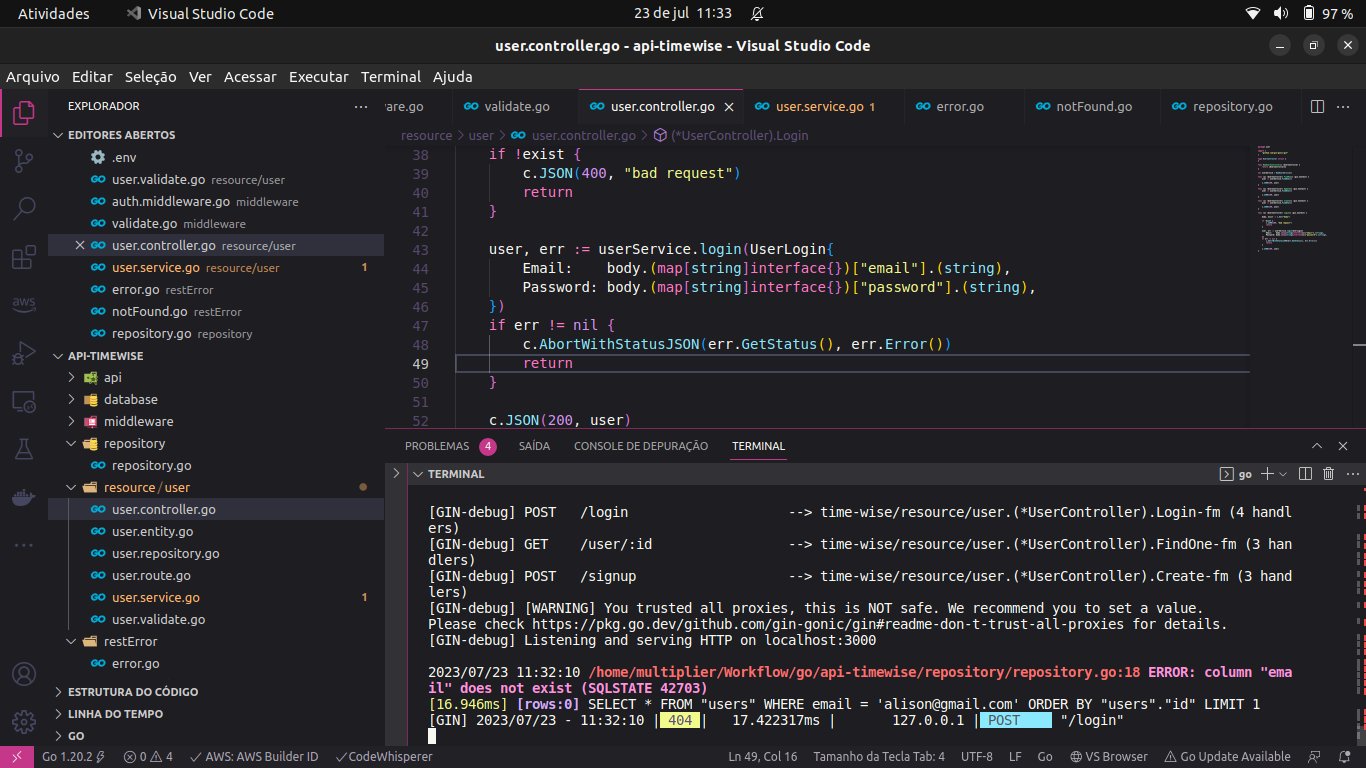Viewport: 1366px width, 768px height.
Task: Click the remote window indicator in status bar
Action: tap(17, 757)
